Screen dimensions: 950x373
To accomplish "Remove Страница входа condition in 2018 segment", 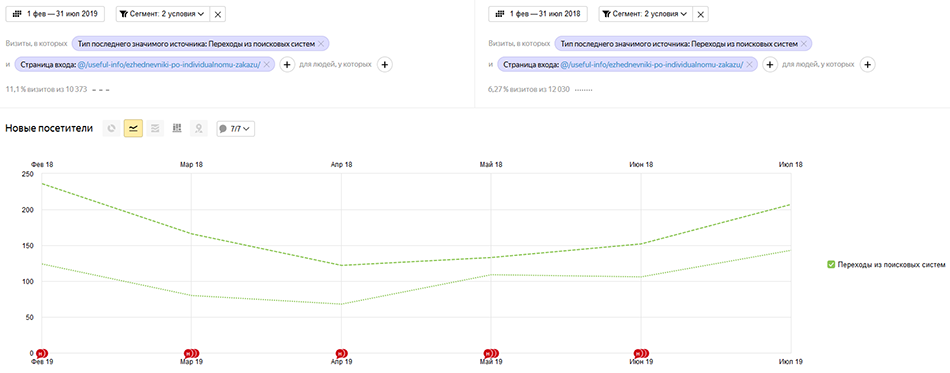I will (749, 64).
